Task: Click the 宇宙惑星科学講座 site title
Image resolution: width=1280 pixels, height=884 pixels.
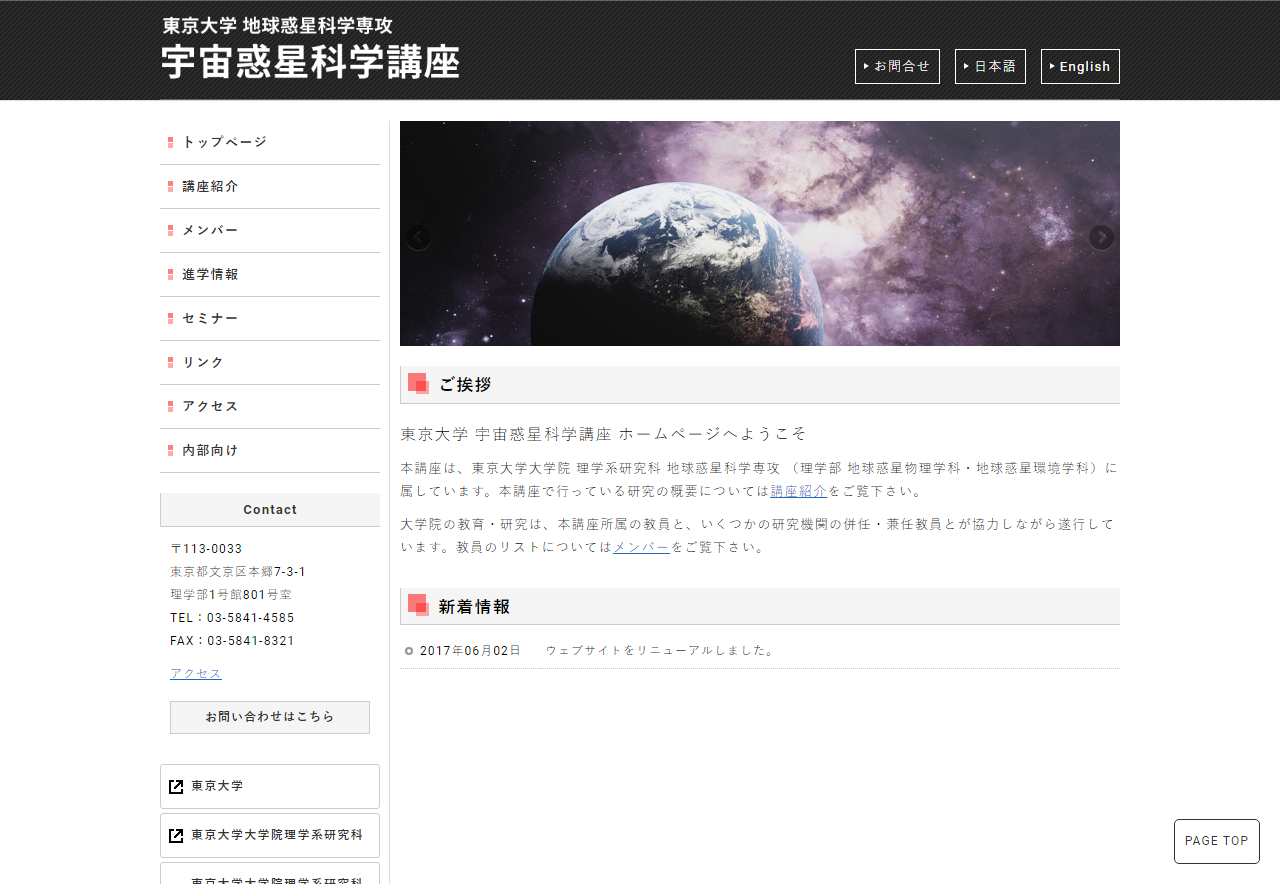Action: (x=311, y=62)
